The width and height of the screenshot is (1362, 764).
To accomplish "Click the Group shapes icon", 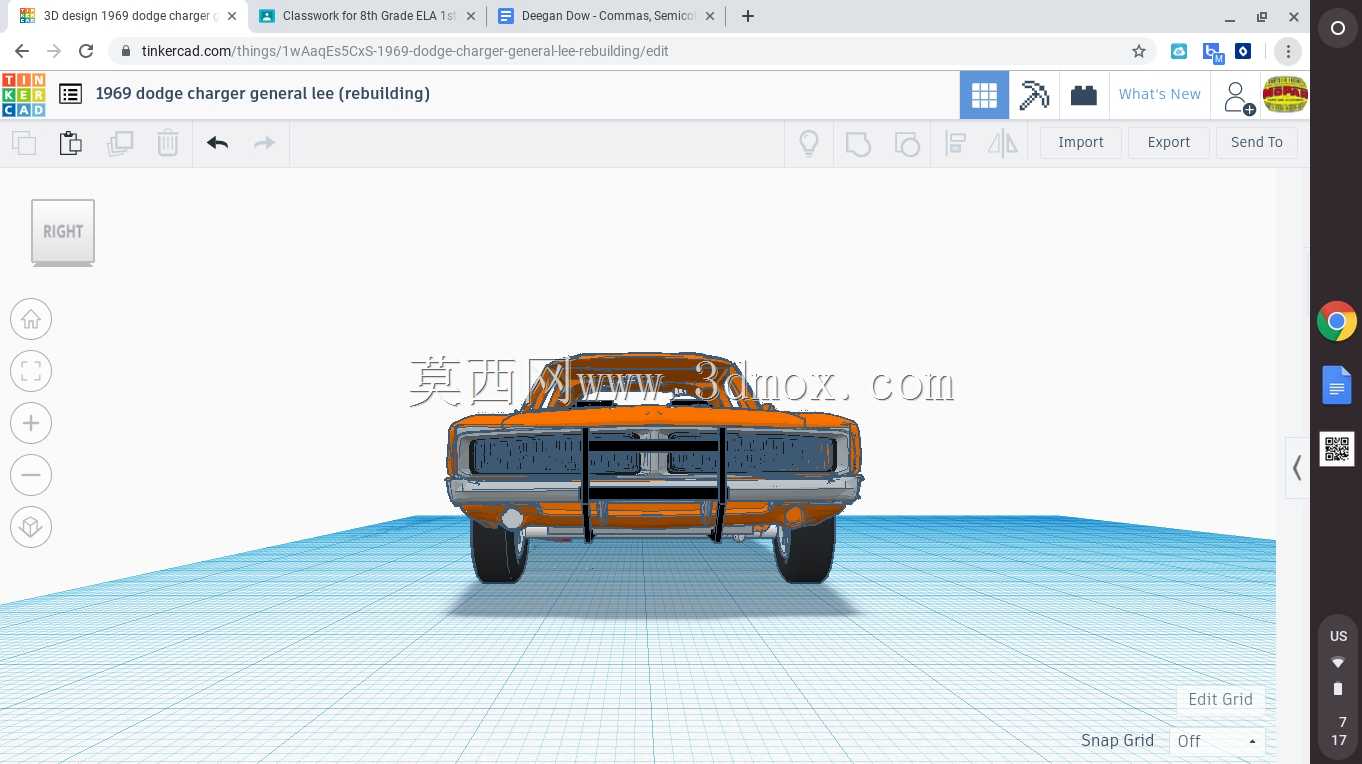I will coord(858,143).
